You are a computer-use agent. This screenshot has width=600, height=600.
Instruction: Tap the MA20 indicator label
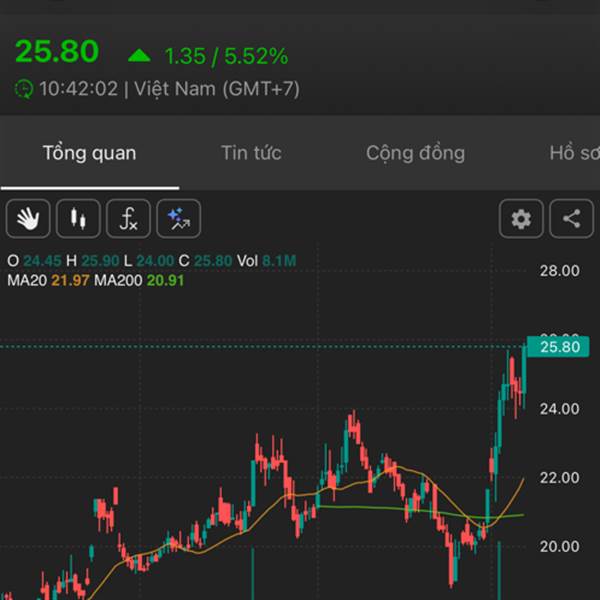48,281
